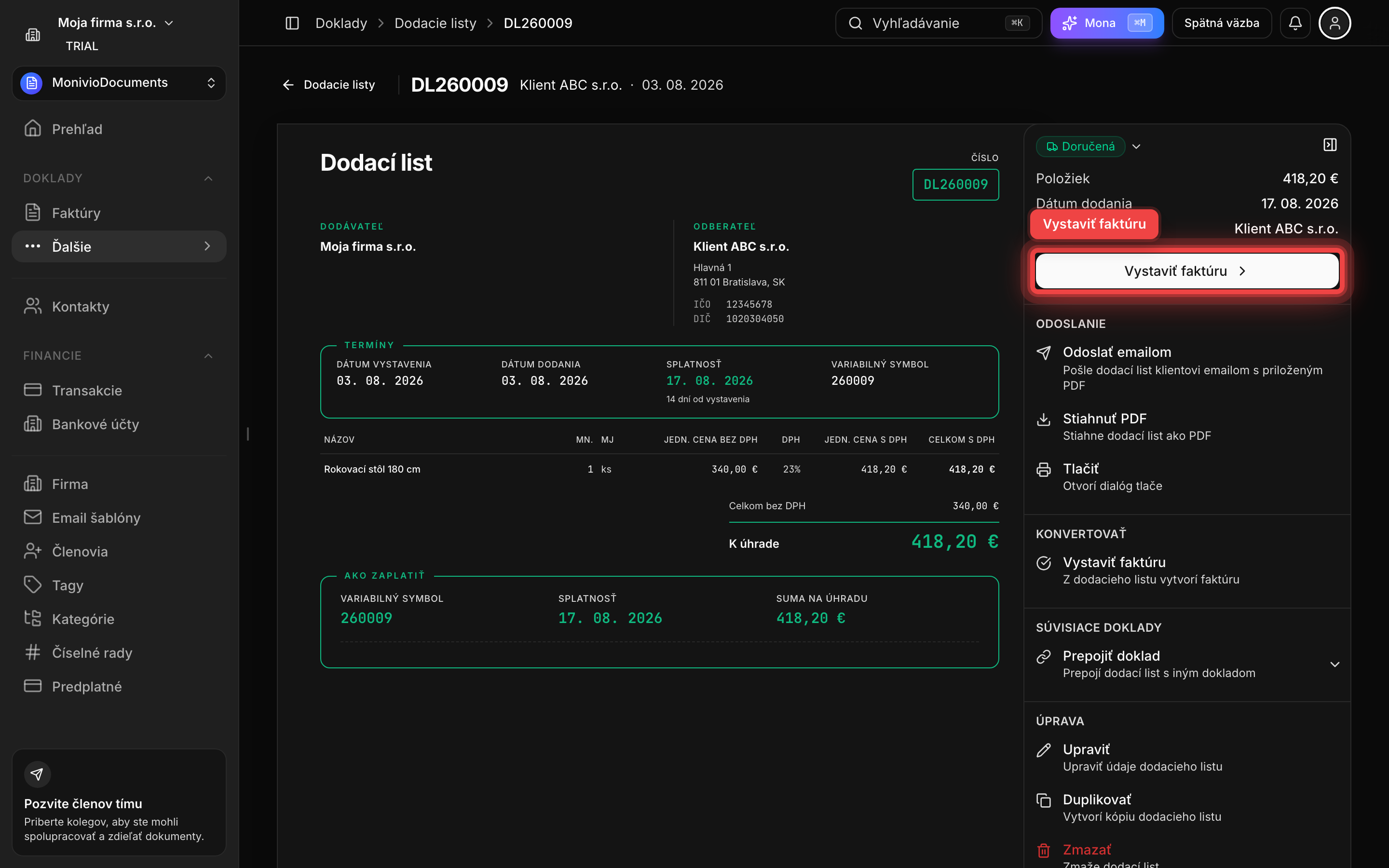The width and height of the screenshot is (1389, 868).
Task: Click the Email šablóny envelope icon
Action: tap(33, 517)
